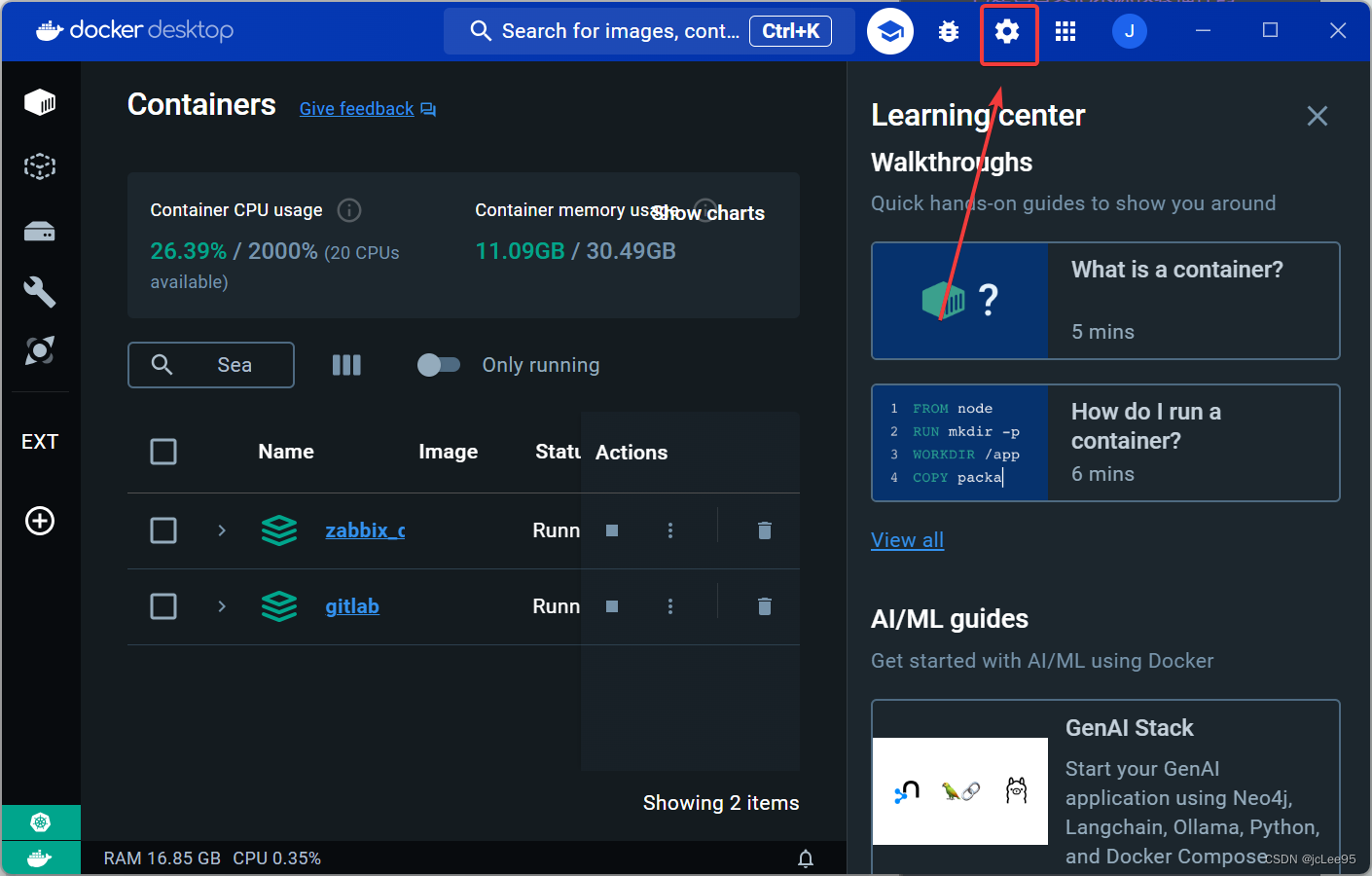Delete the zabbix container
Viewport: 1372px width, 876px height.
point(765,530)
